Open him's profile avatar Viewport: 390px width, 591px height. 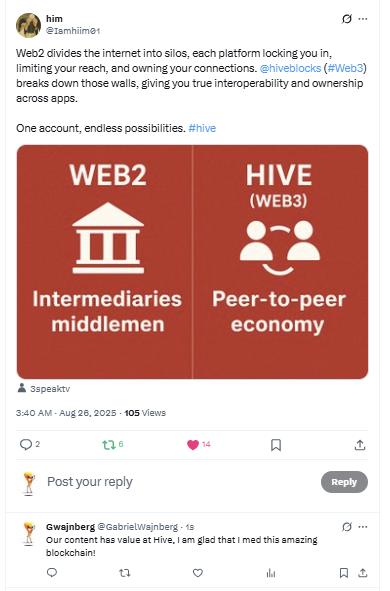pyautogui.click(x=28, y=25)
